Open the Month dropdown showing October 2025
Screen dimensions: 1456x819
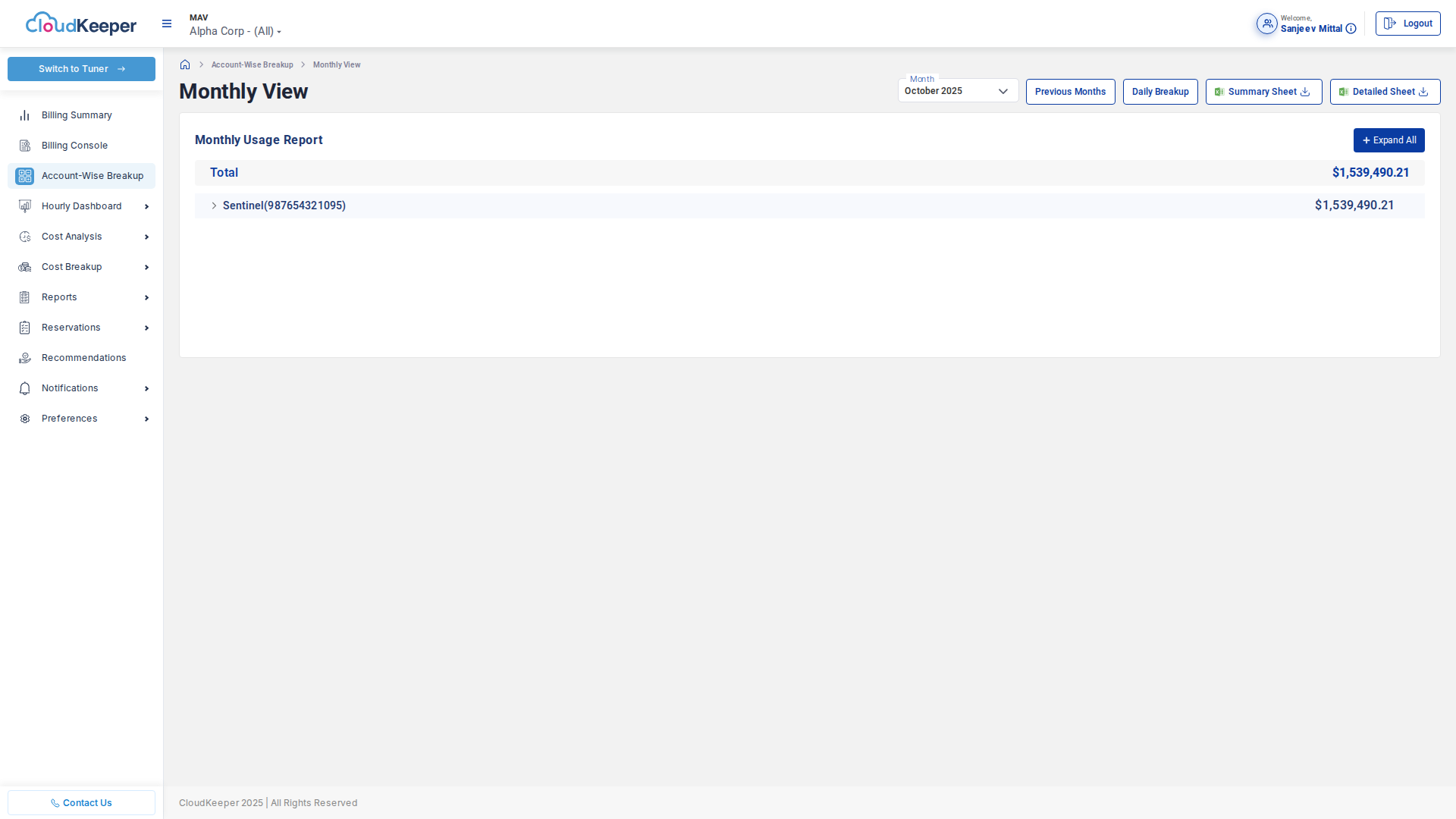pyautogui.click(x=957, y=91)
